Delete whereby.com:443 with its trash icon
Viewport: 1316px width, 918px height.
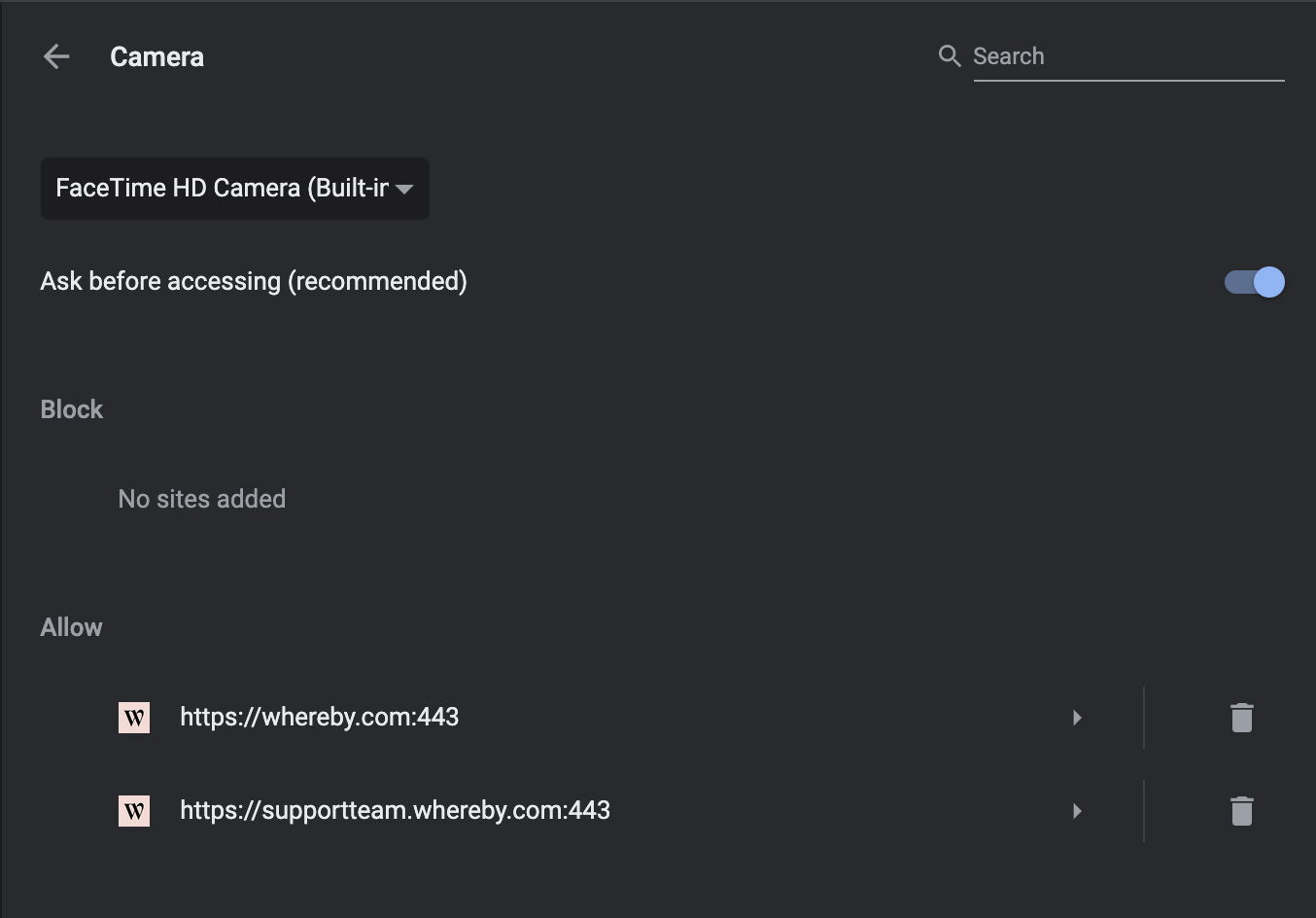[x=1242, y=718]
